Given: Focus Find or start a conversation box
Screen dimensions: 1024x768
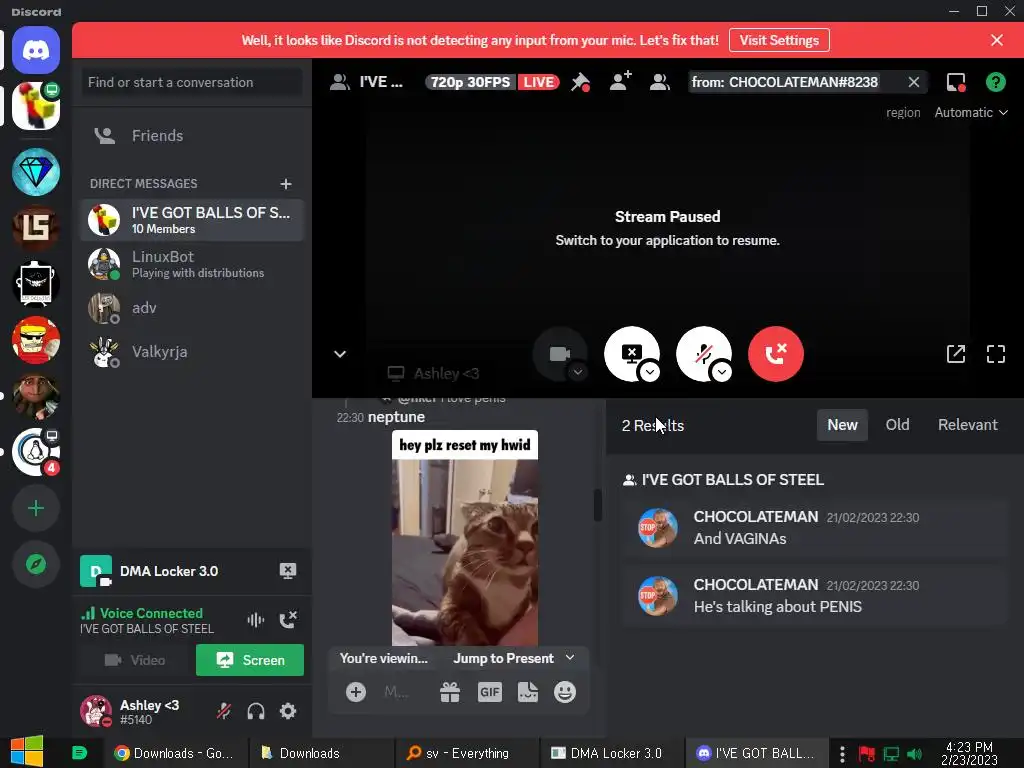Looking at the screenshot, I should click(192, 82).
